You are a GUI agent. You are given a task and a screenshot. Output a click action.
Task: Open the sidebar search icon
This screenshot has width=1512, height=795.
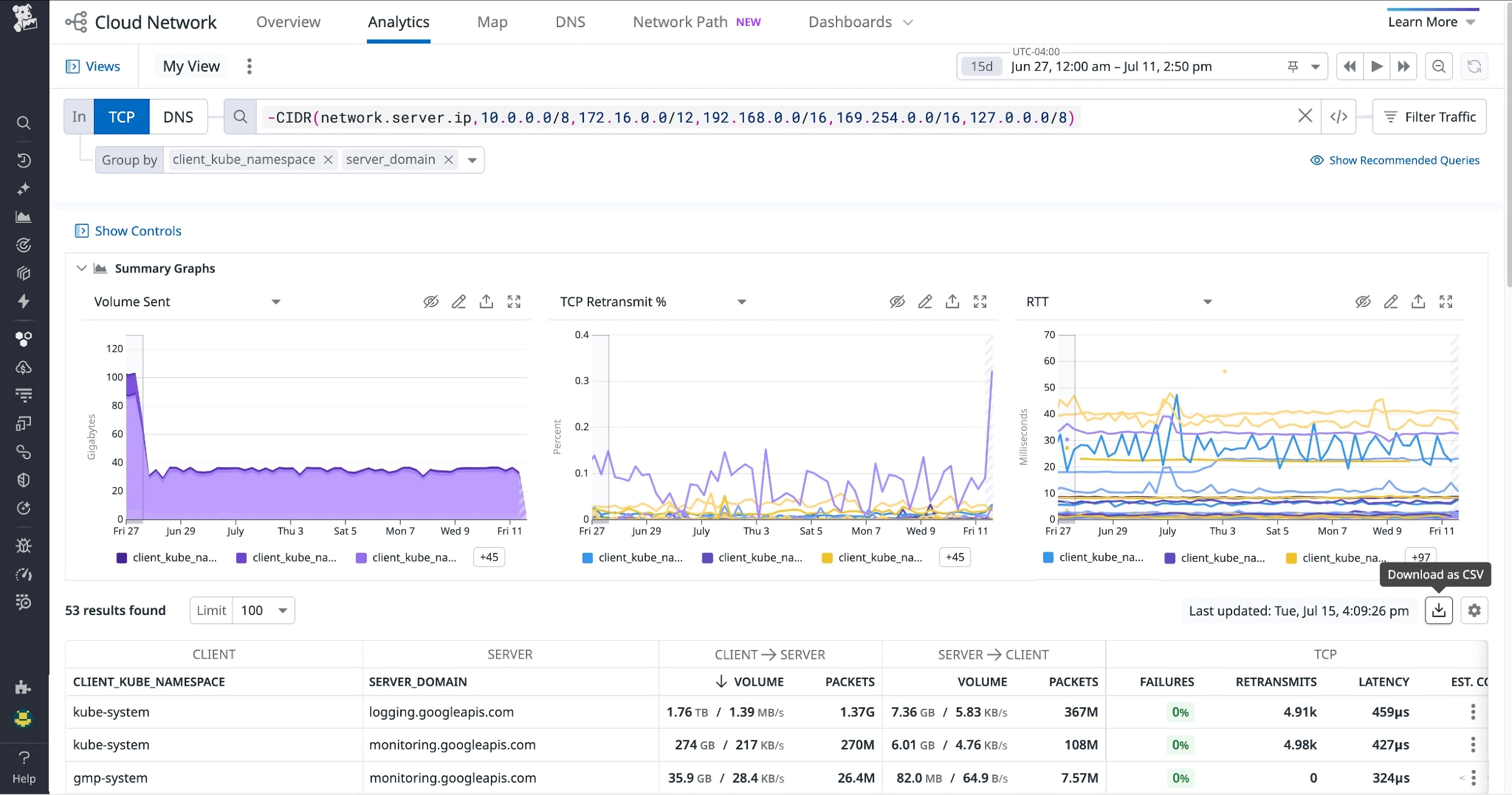23,123
